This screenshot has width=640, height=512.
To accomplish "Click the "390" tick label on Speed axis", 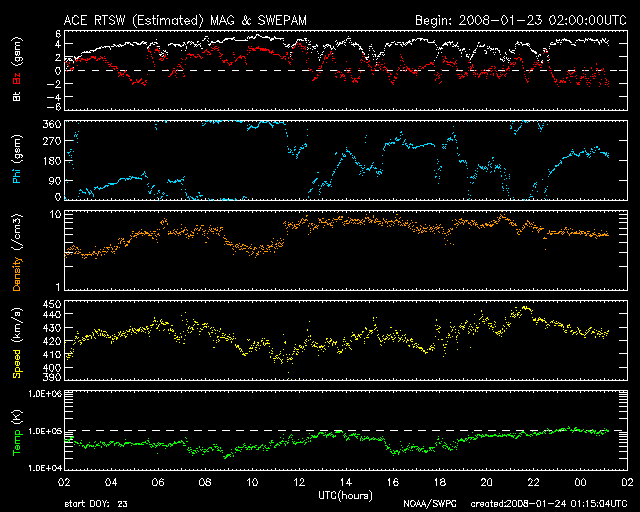I will [51, 377].
